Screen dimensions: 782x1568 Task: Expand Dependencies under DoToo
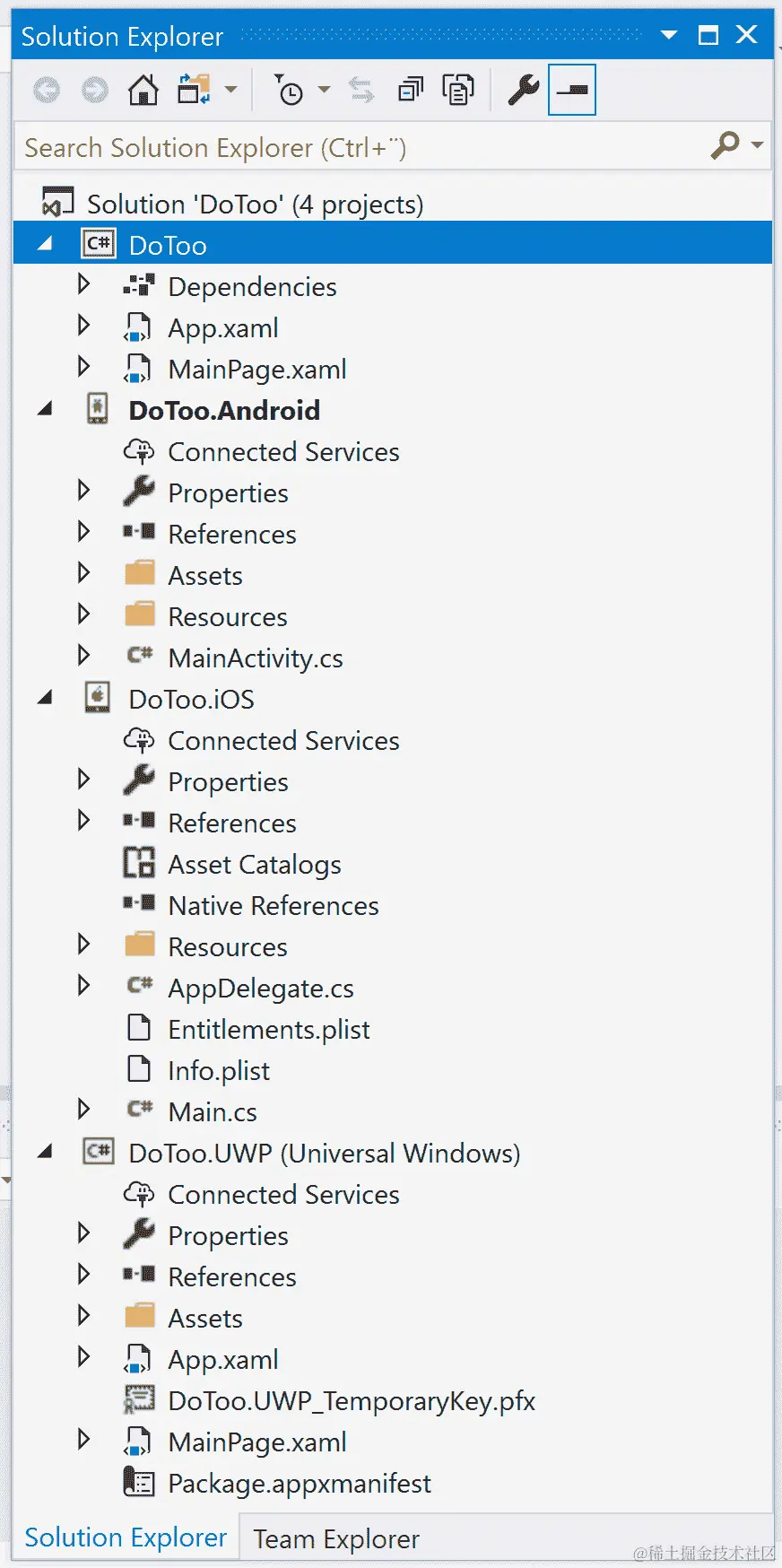click(x=84, y=285)
